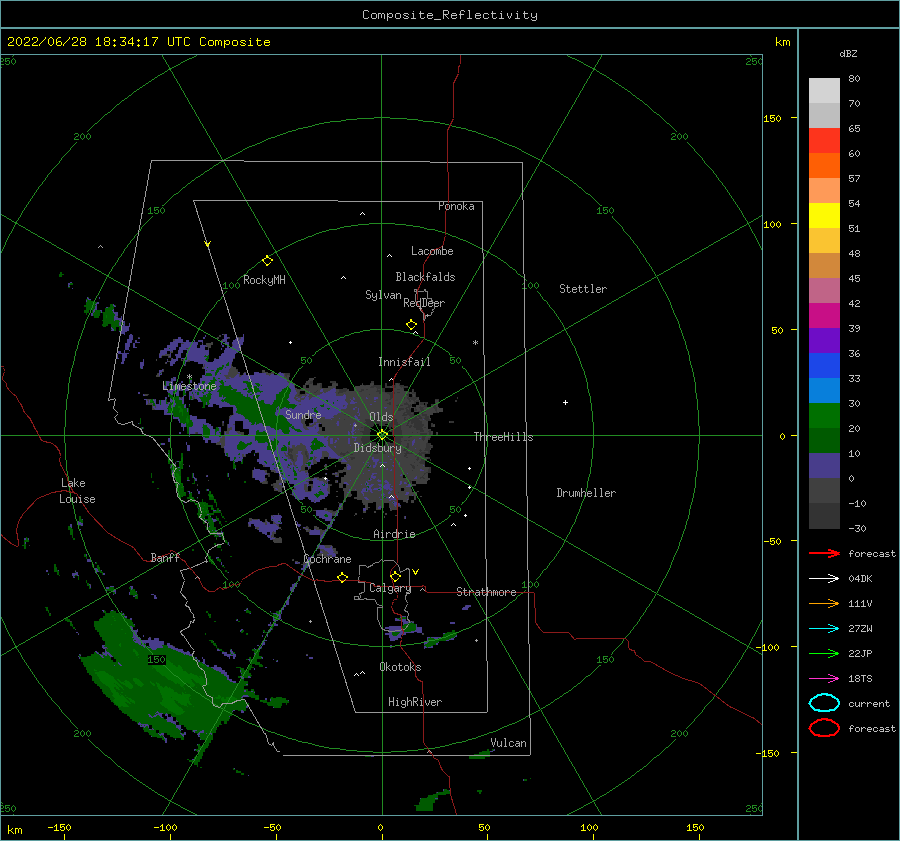The height and width of the screenshot is (841, 900).
Task: Pick the red 65 dBZ swatch
Action: point(824,141)
